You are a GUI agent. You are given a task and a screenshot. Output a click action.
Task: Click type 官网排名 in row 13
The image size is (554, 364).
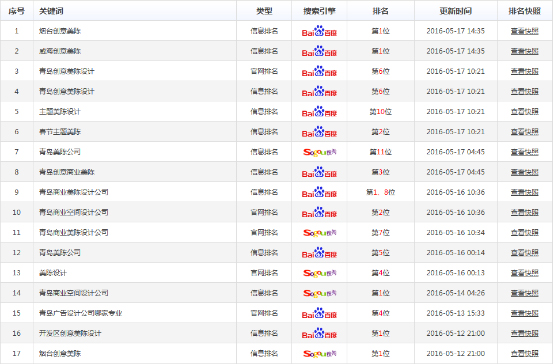264,273
